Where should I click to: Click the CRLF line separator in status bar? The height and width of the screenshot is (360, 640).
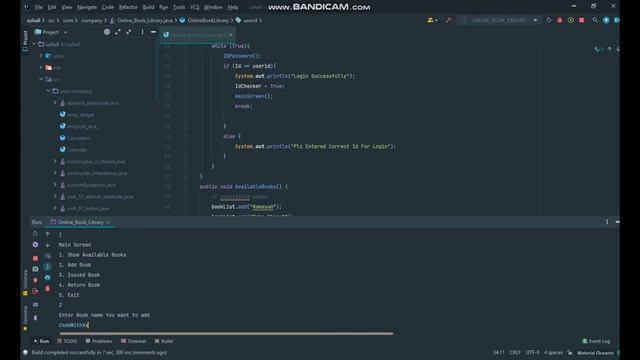point(515,352)
